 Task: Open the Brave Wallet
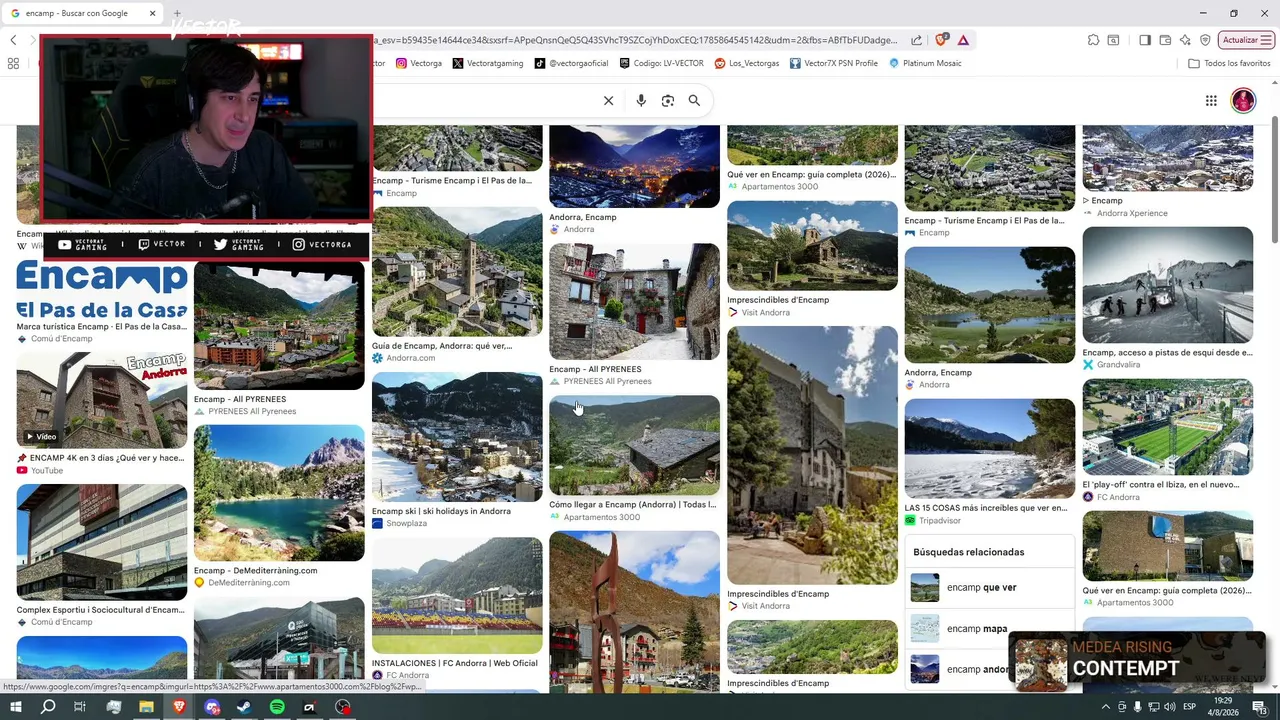[1165, 40]
